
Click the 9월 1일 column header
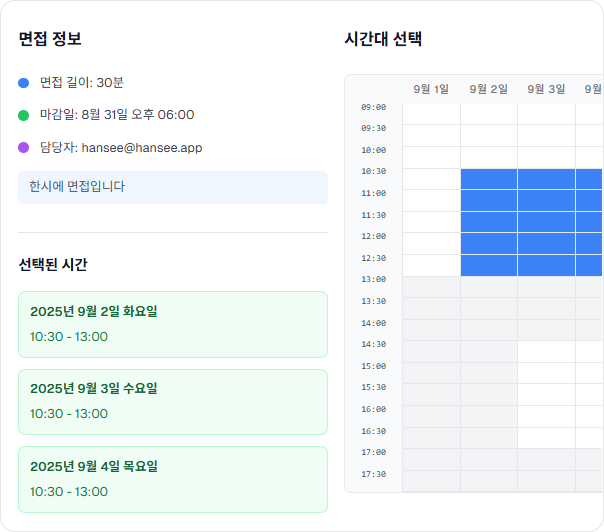(432, 90)
